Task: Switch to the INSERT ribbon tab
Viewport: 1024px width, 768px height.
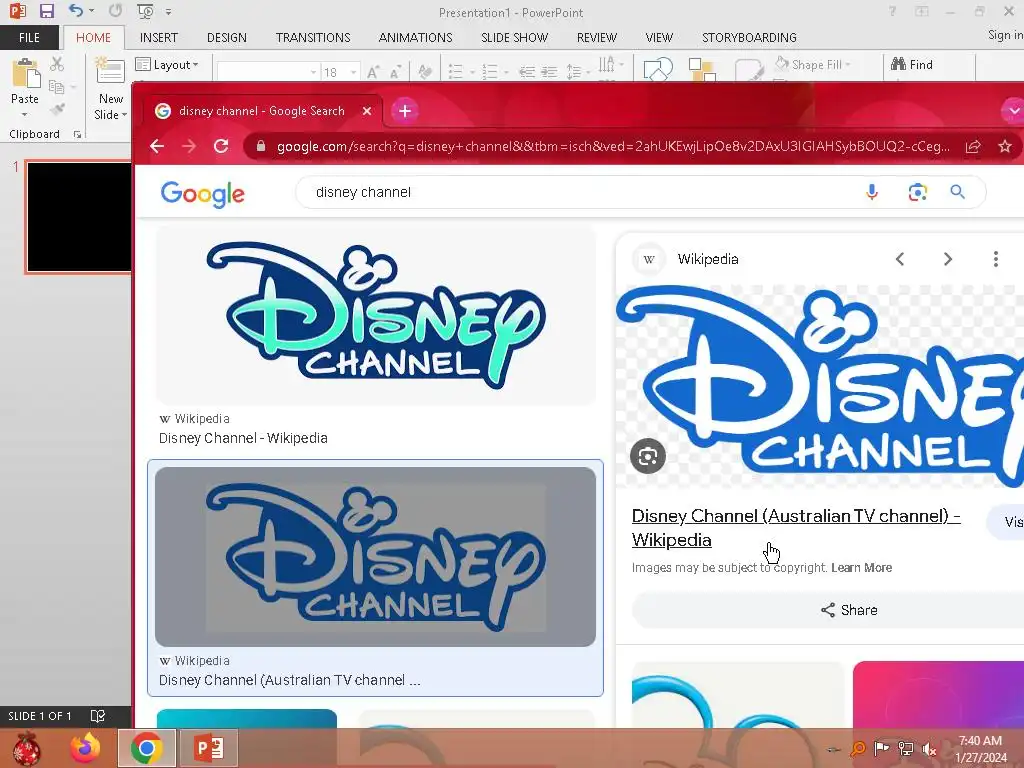Action: point(159,37)
